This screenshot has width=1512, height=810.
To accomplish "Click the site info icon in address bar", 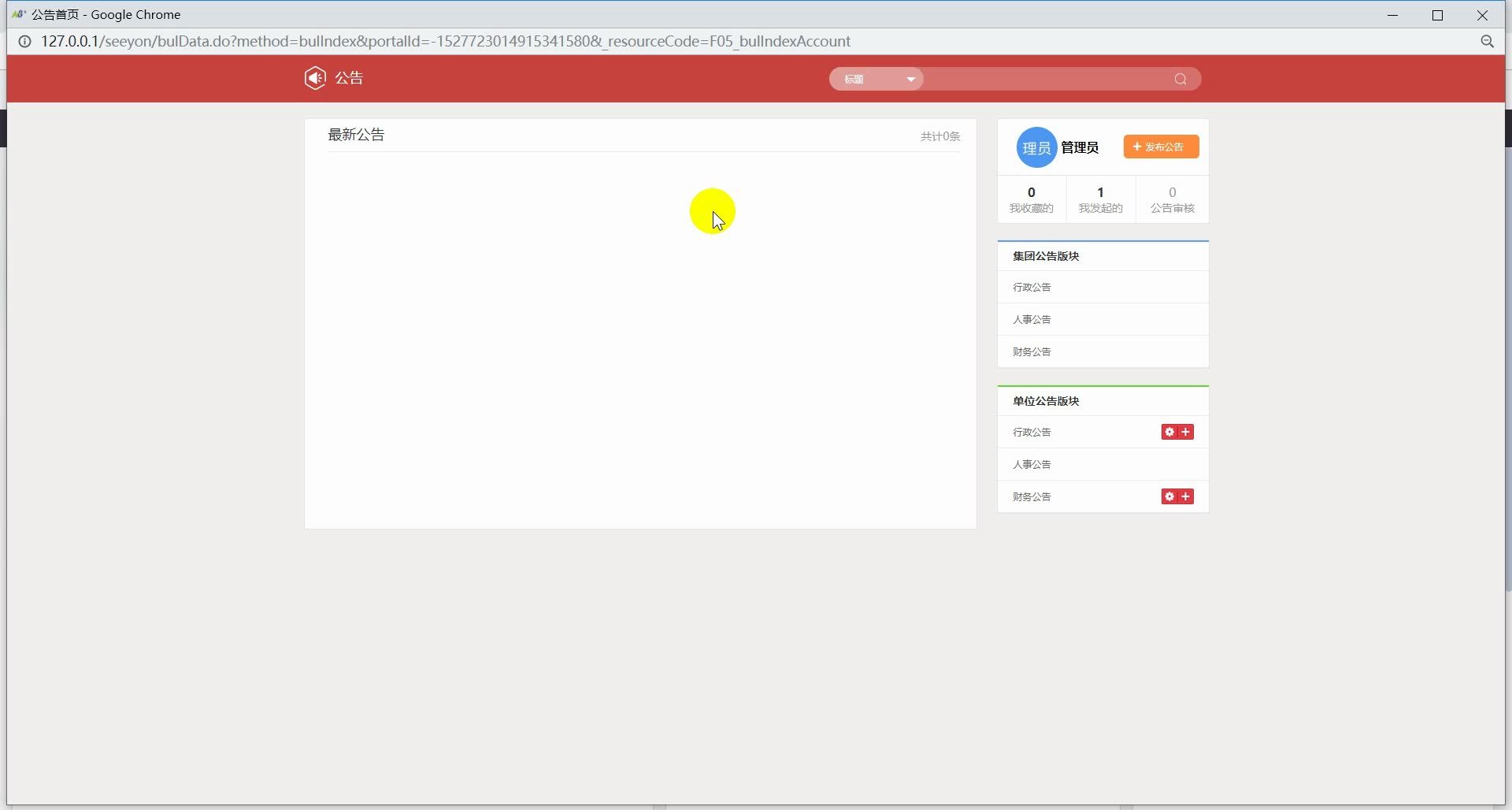I will [x=25, y=41].
